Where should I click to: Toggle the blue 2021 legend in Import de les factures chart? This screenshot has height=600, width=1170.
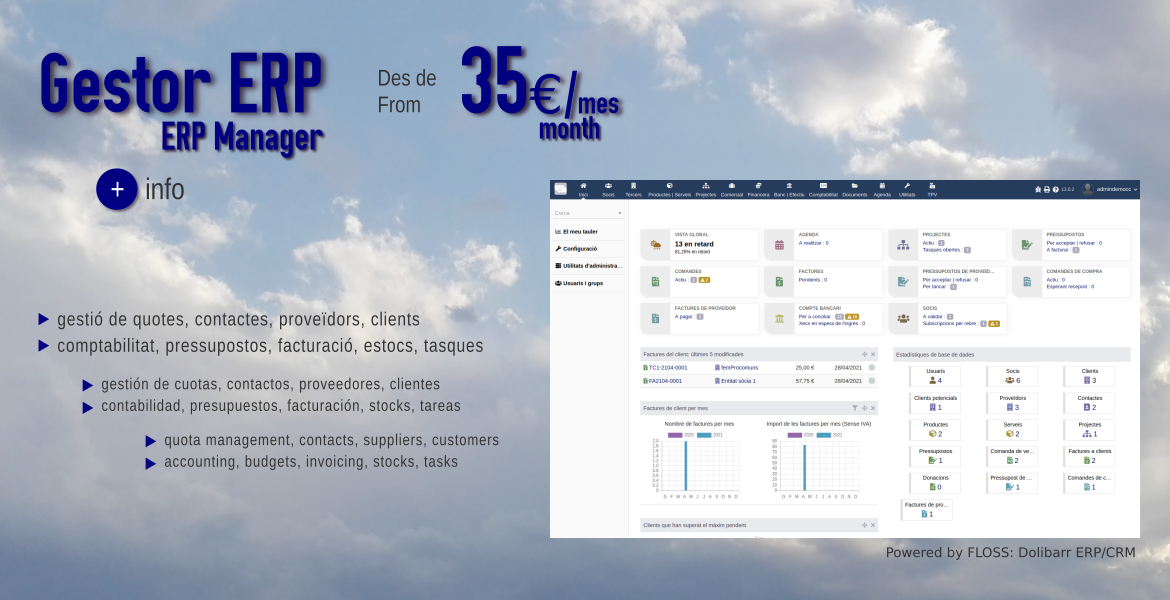[824, 435]
